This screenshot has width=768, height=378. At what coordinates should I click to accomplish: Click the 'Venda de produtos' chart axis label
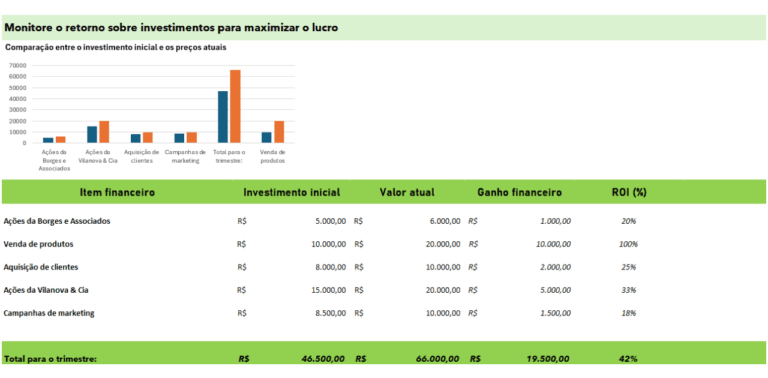(x=273, y=156)
